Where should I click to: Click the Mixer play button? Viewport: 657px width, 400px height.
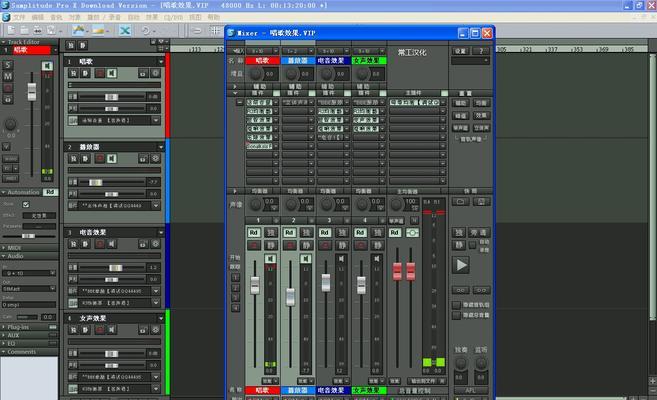point(461,265)
